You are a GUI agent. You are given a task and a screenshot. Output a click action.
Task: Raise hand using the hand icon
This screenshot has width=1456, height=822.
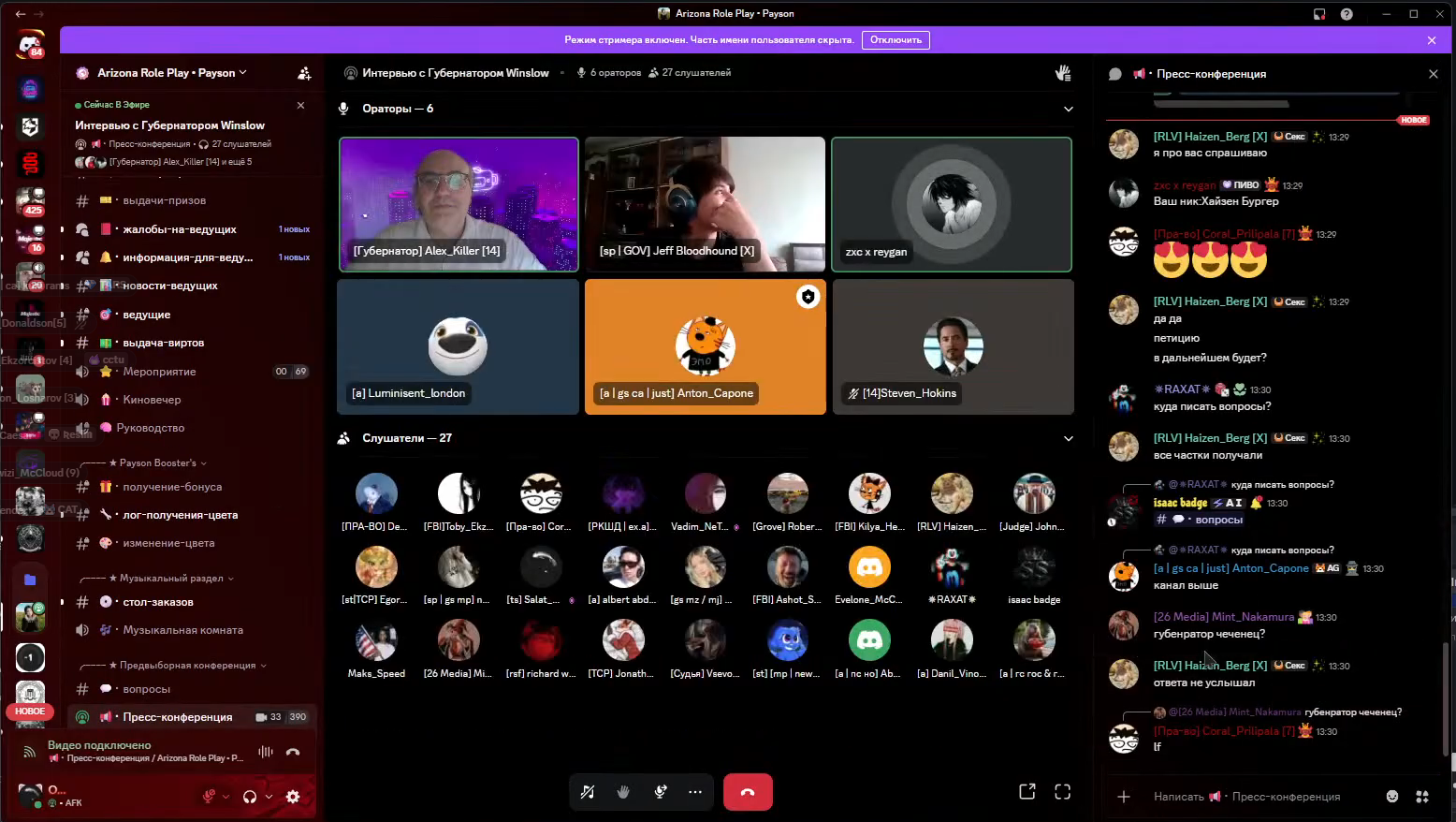623,792
